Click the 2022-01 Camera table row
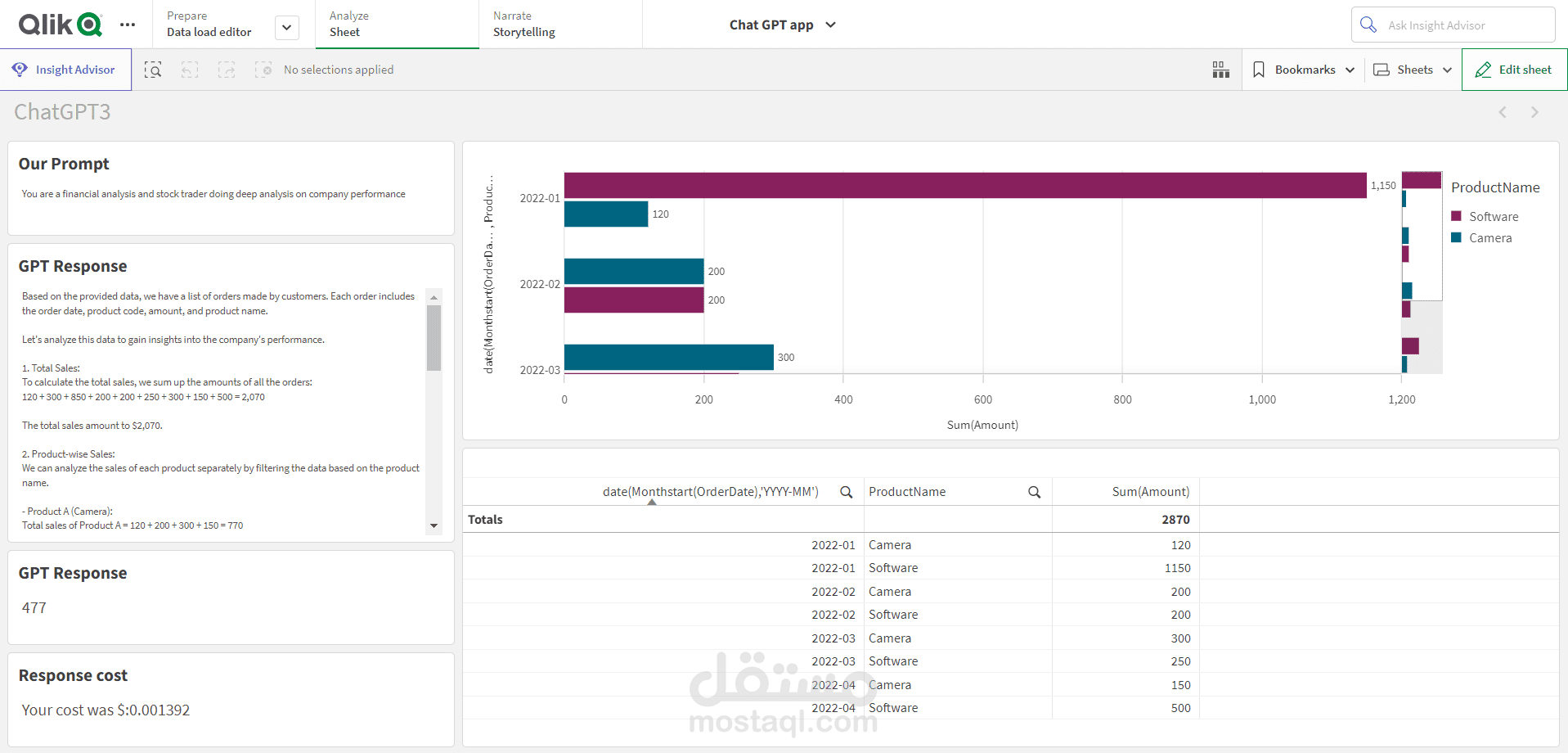Image resolution: width=1568 pixels, height=753 pixels. pyautogui.click(x=831, y=545)
